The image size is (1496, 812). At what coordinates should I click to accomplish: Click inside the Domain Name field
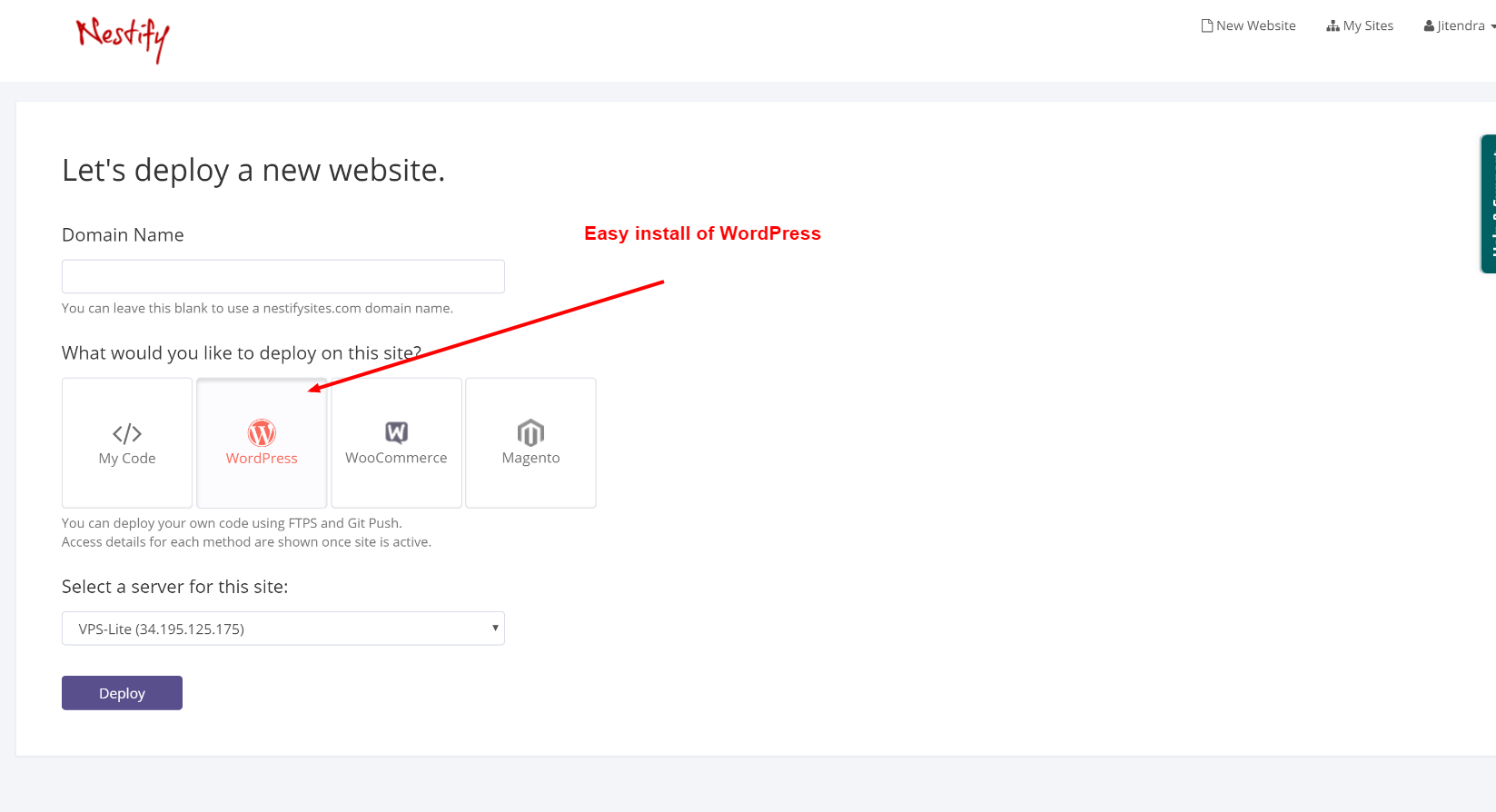tap(282, 276)
